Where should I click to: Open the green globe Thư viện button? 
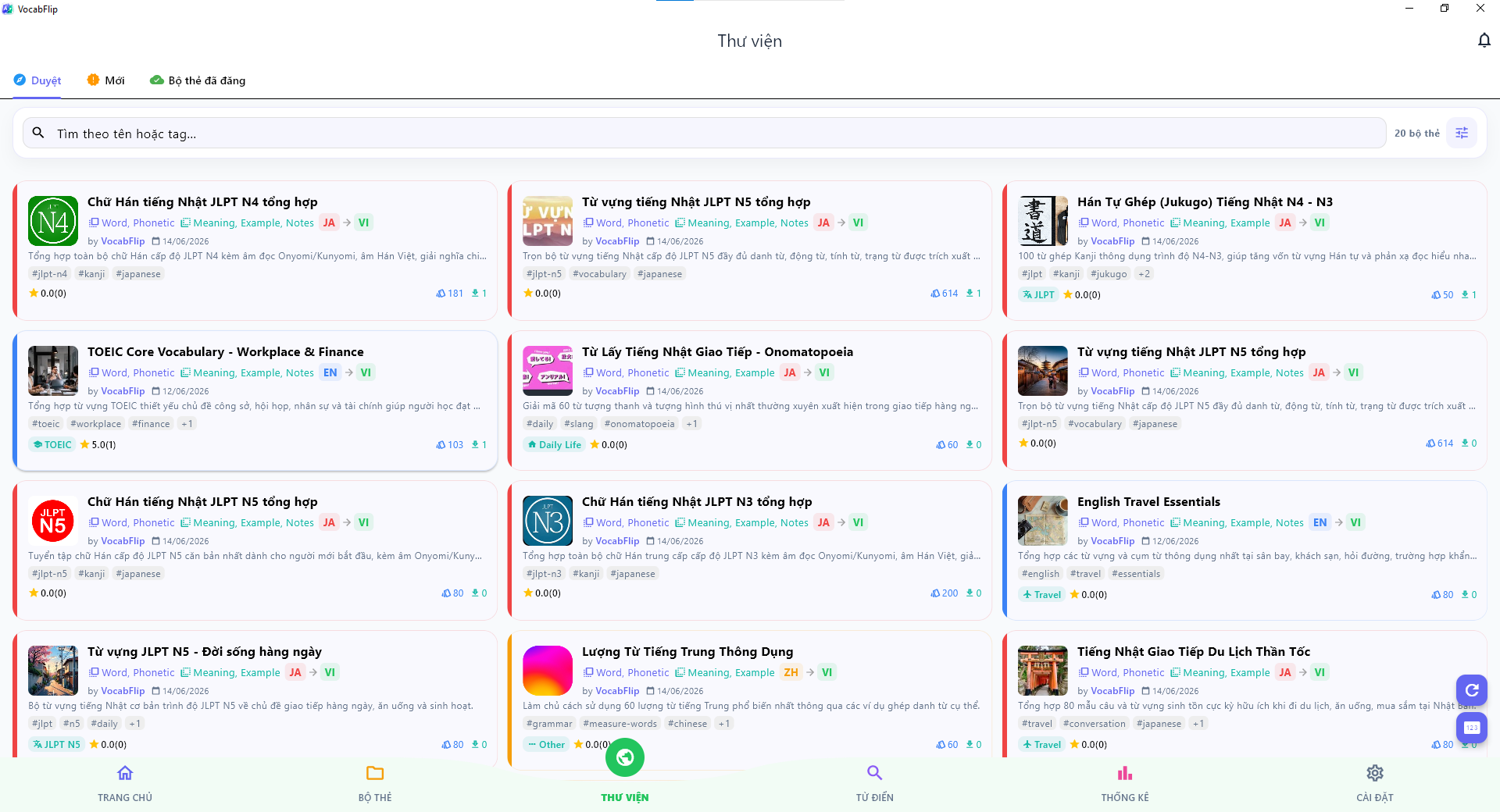(625, 757)
